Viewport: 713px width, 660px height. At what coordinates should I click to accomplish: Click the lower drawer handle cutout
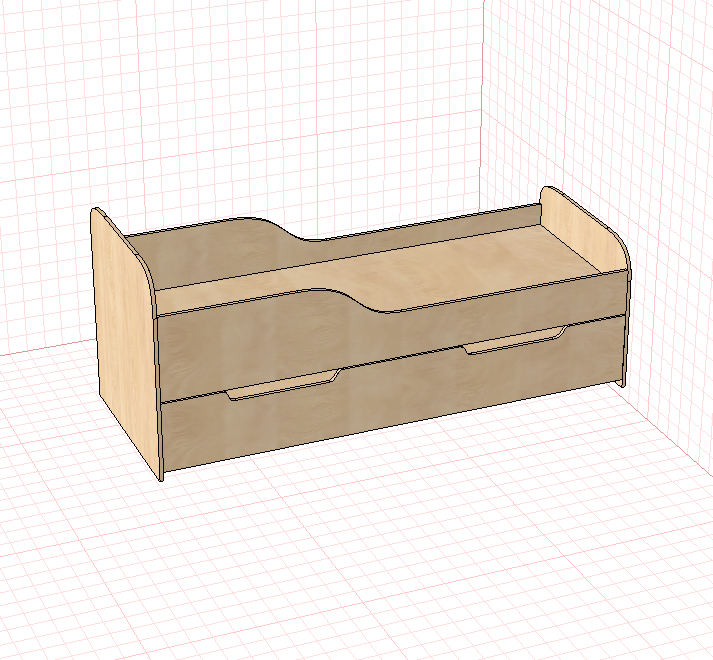coord(284,385)
